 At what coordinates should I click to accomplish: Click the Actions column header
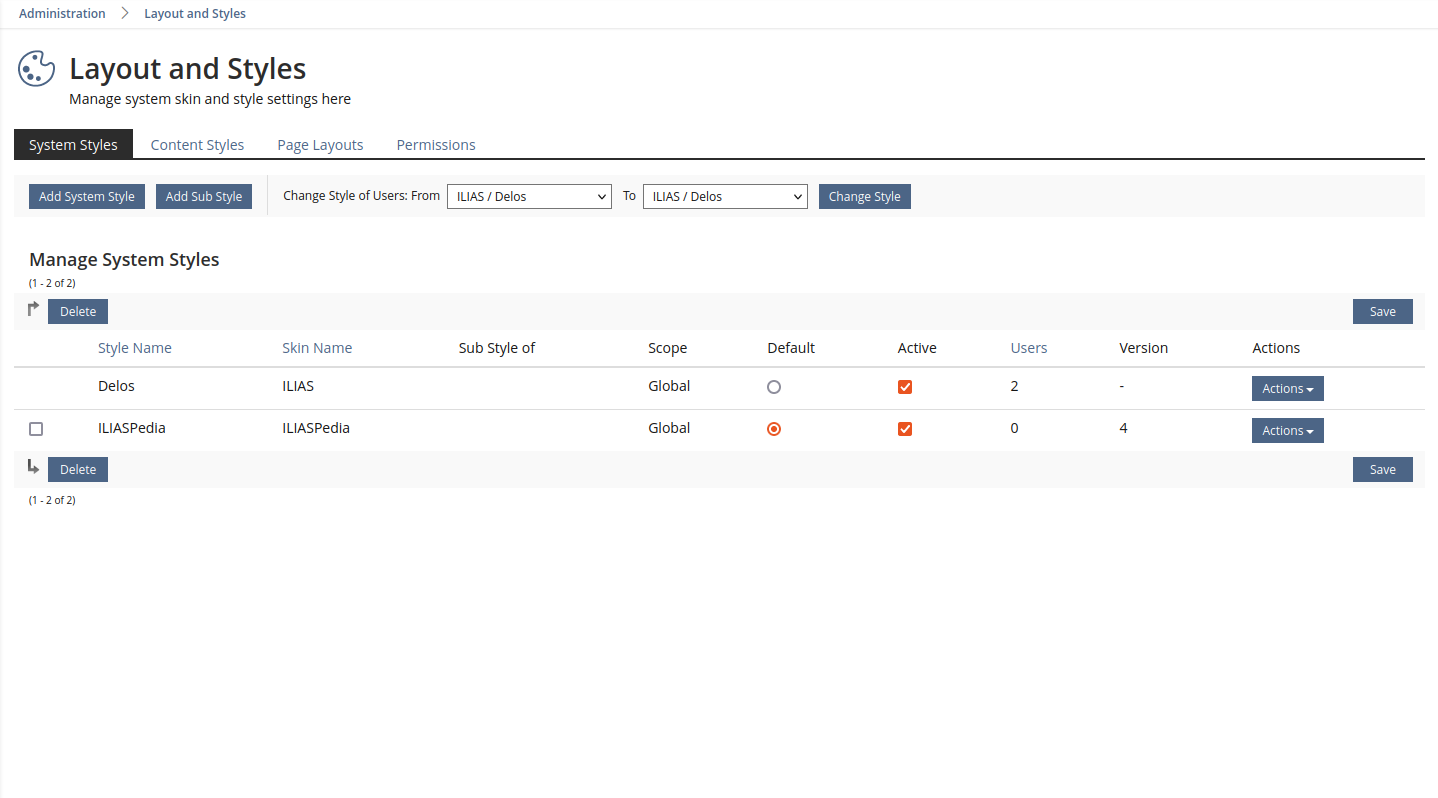tap(1276, 348)
